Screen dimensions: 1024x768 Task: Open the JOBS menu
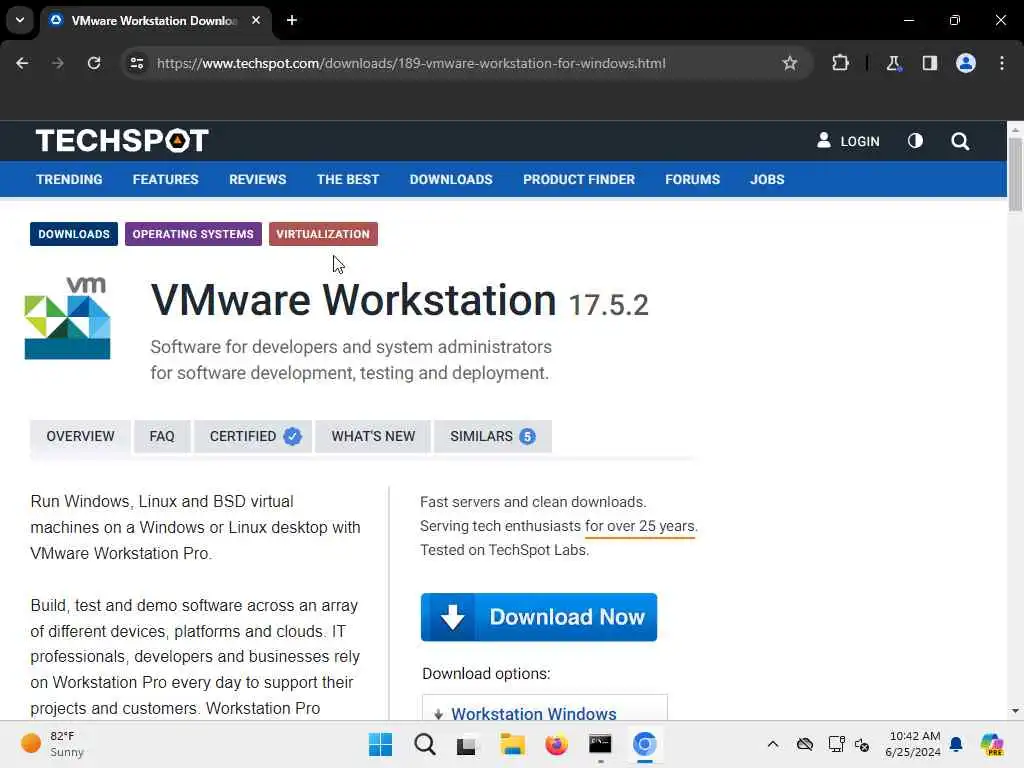click(767, 180)
